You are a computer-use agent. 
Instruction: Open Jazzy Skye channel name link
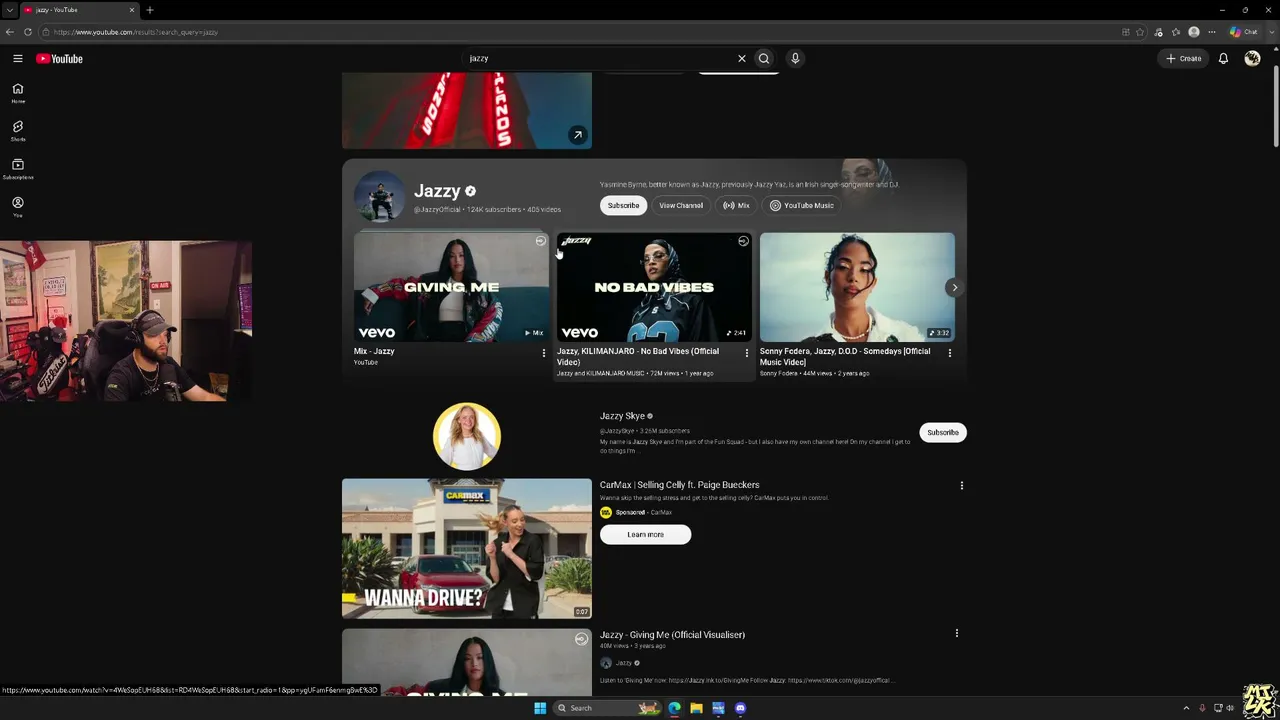click(x=622, y=416)
